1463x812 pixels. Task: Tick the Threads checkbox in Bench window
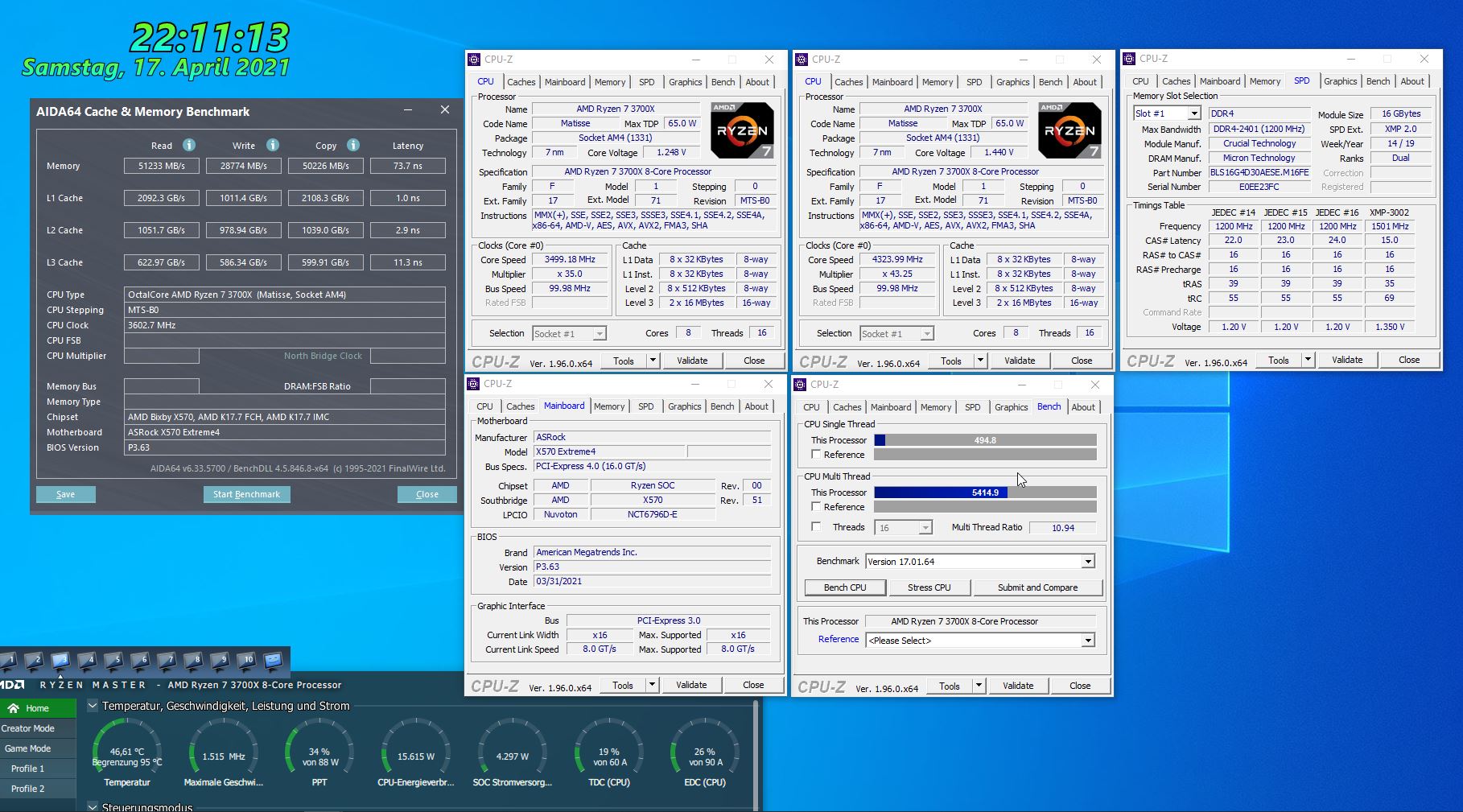816,527
